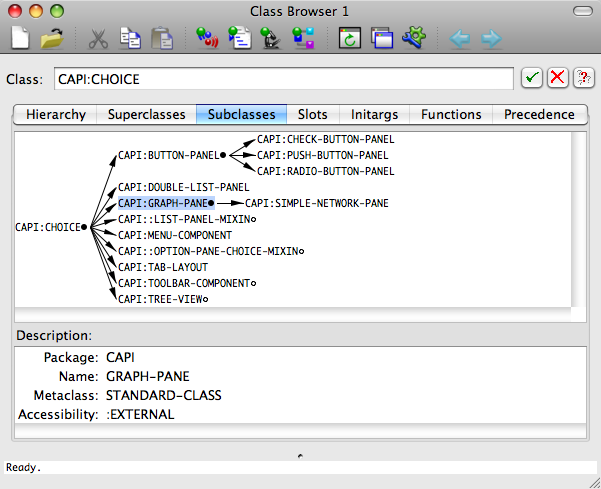Select the CAPI::LIST-PANEL-MIXIN node
Screen dimensions: 601x489
tap(184, 219)
